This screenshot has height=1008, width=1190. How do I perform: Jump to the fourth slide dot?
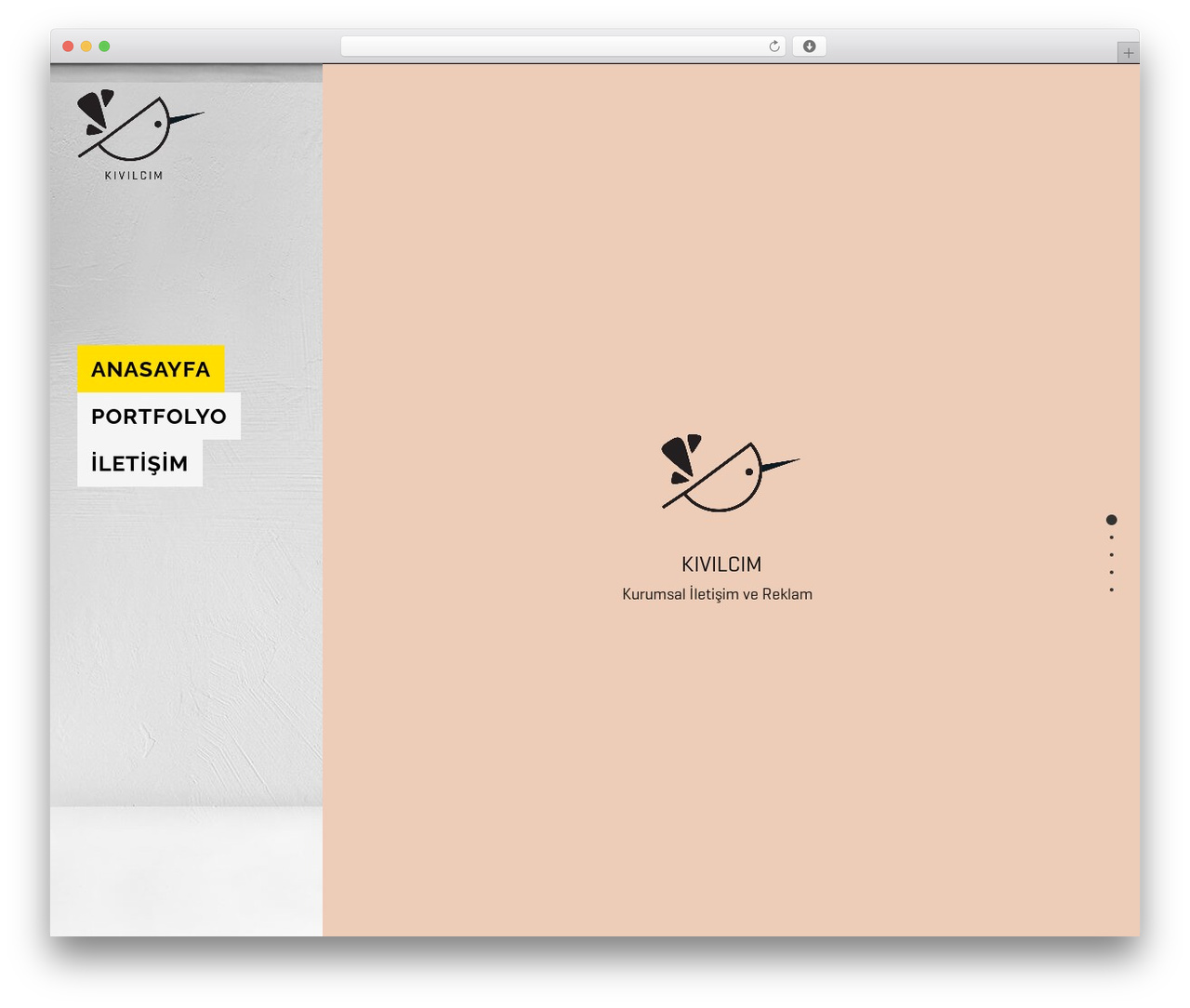(x=1111, y=572)
